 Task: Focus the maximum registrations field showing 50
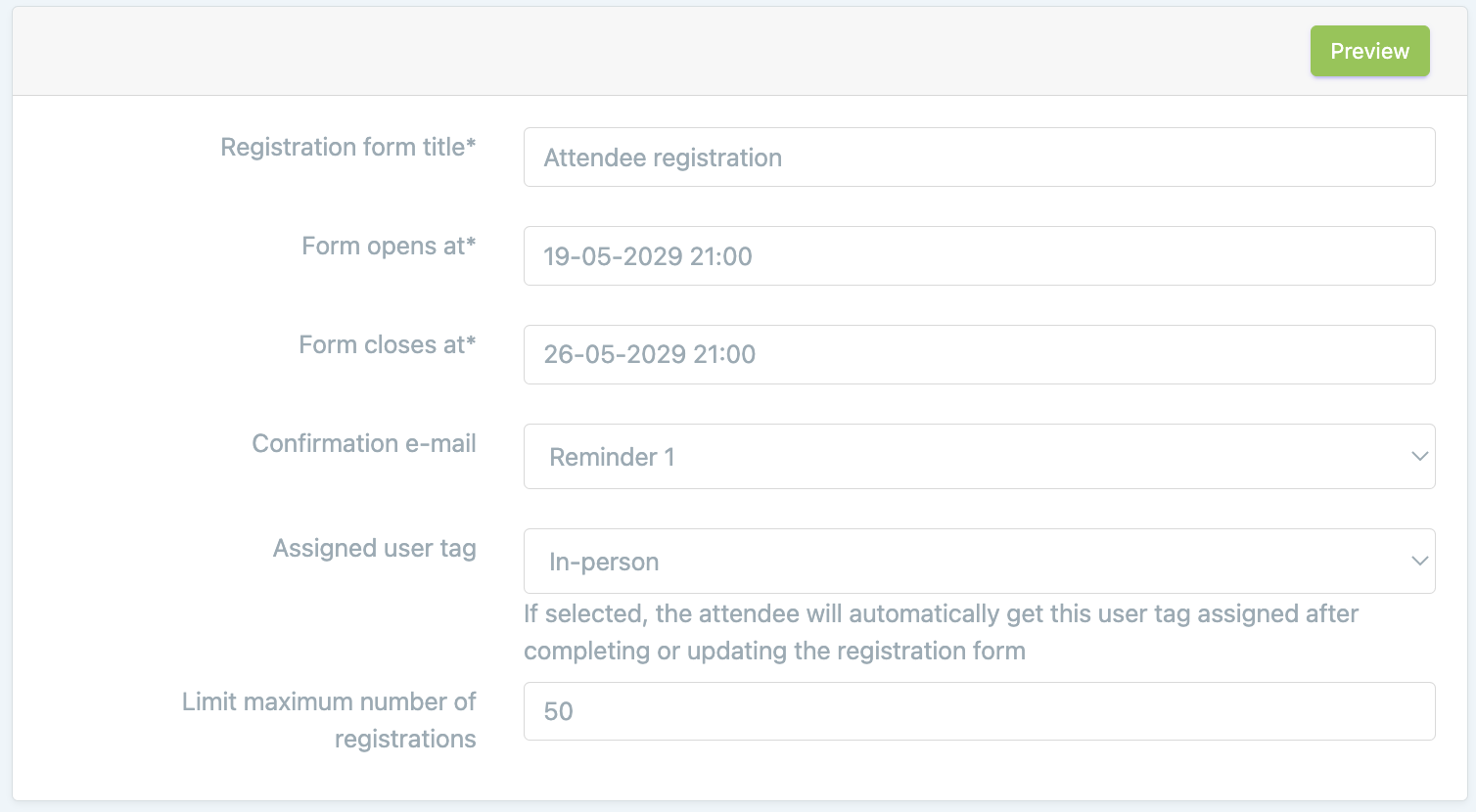(x=979, y=711)
